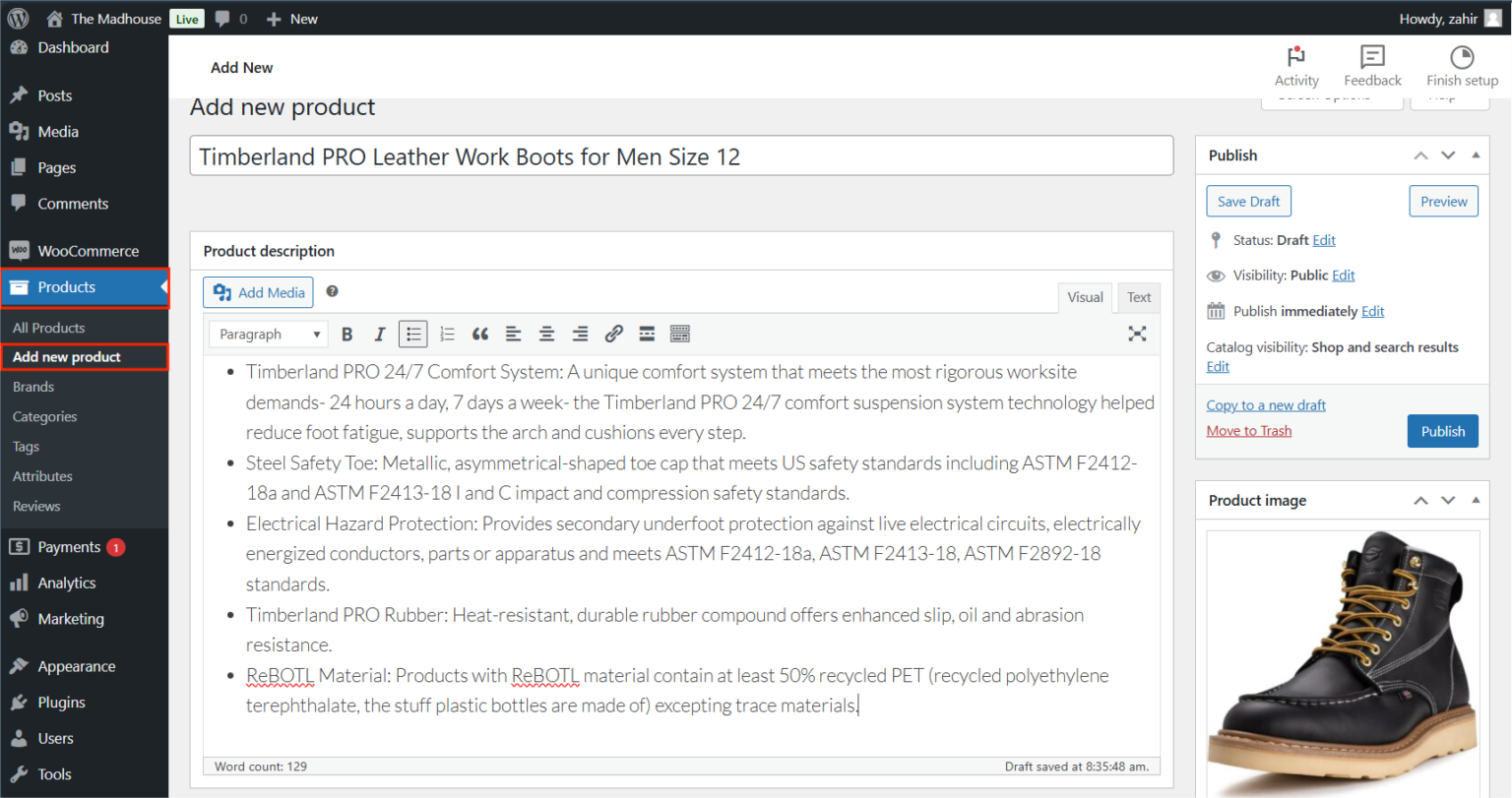
Task: Insert a blockquote
Action: 480,334
